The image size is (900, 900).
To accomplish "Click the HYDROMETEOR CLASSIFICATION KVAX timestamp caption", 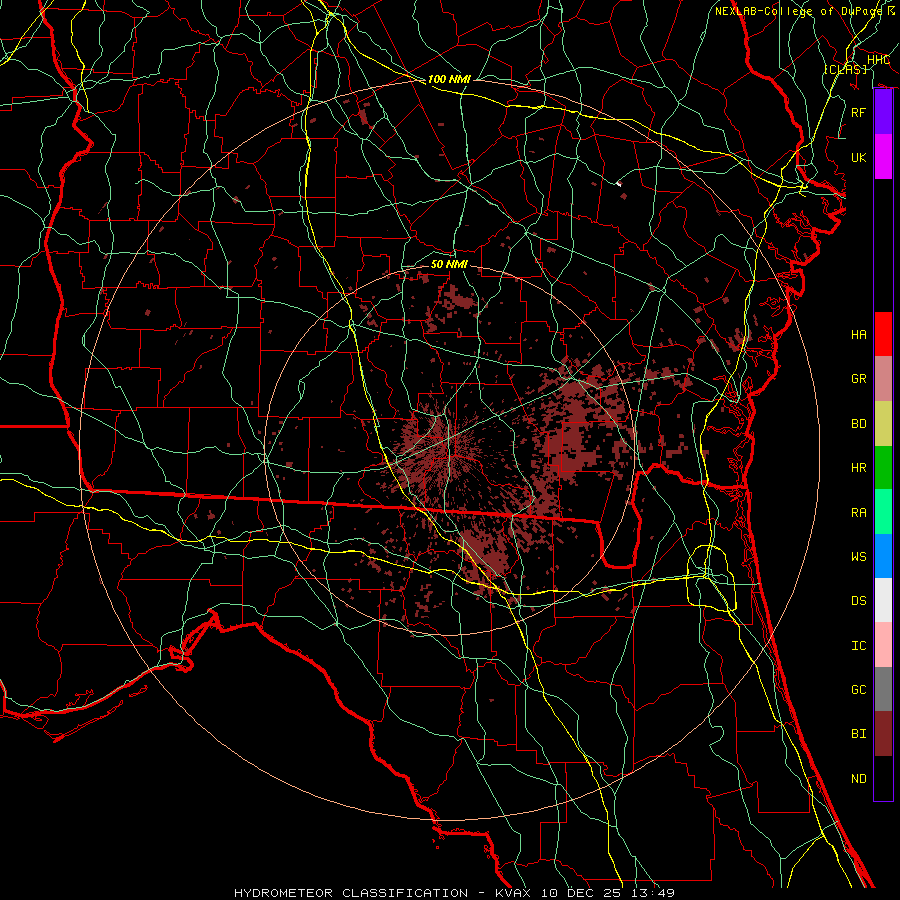I will (454, 893).
